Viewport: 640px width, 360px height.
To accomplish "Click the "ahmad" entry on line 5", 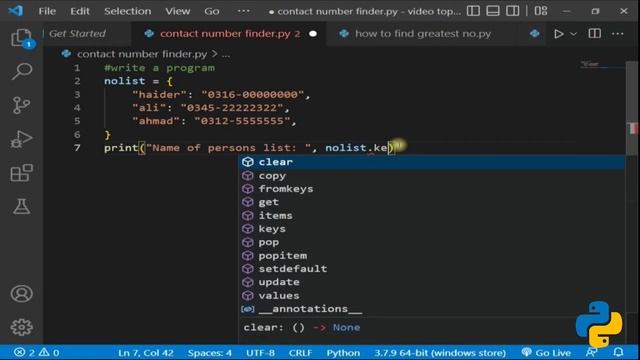I will click(214, 121).
